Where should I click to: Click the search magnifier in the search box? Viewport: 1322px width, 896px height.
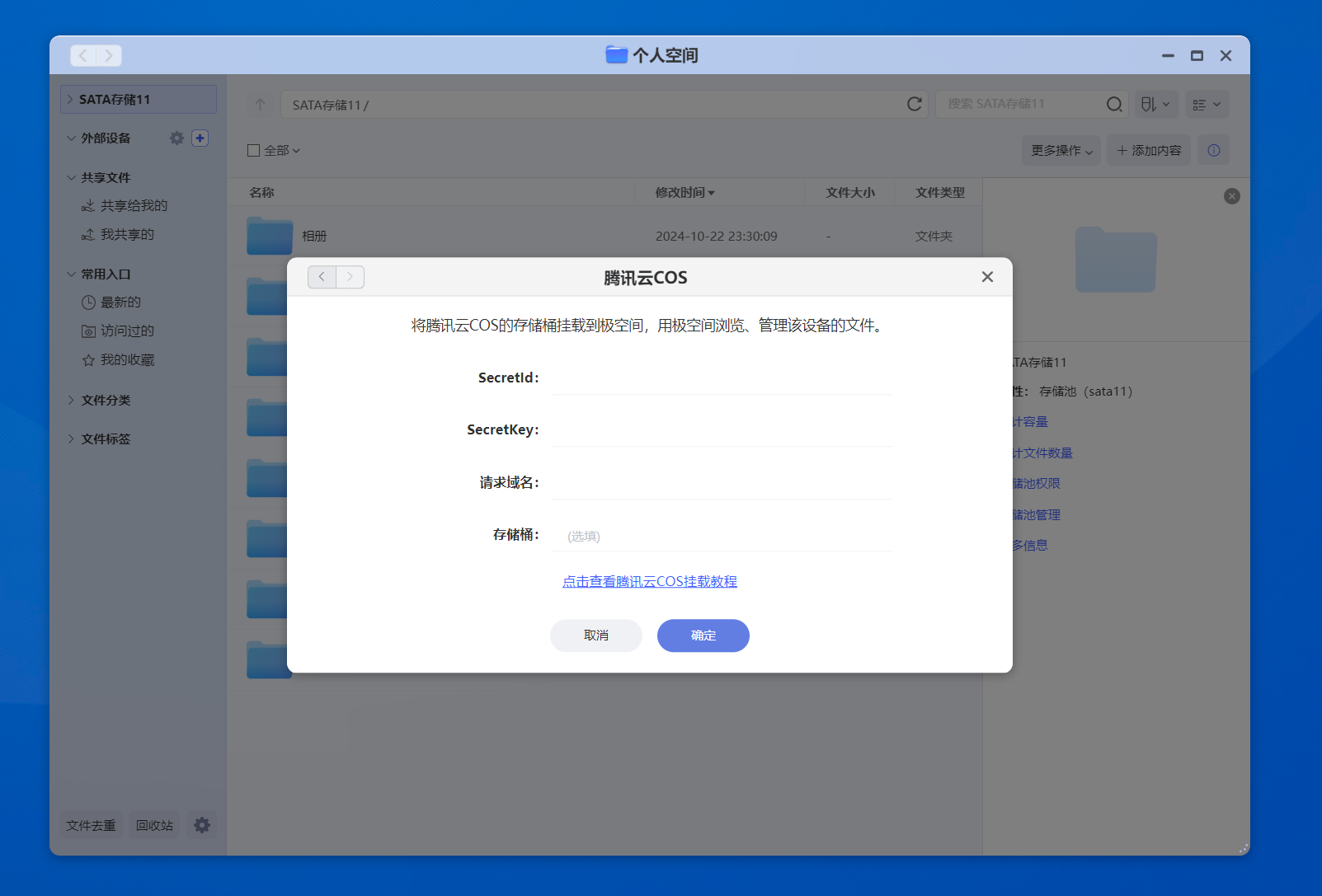tap(1114, 104)
